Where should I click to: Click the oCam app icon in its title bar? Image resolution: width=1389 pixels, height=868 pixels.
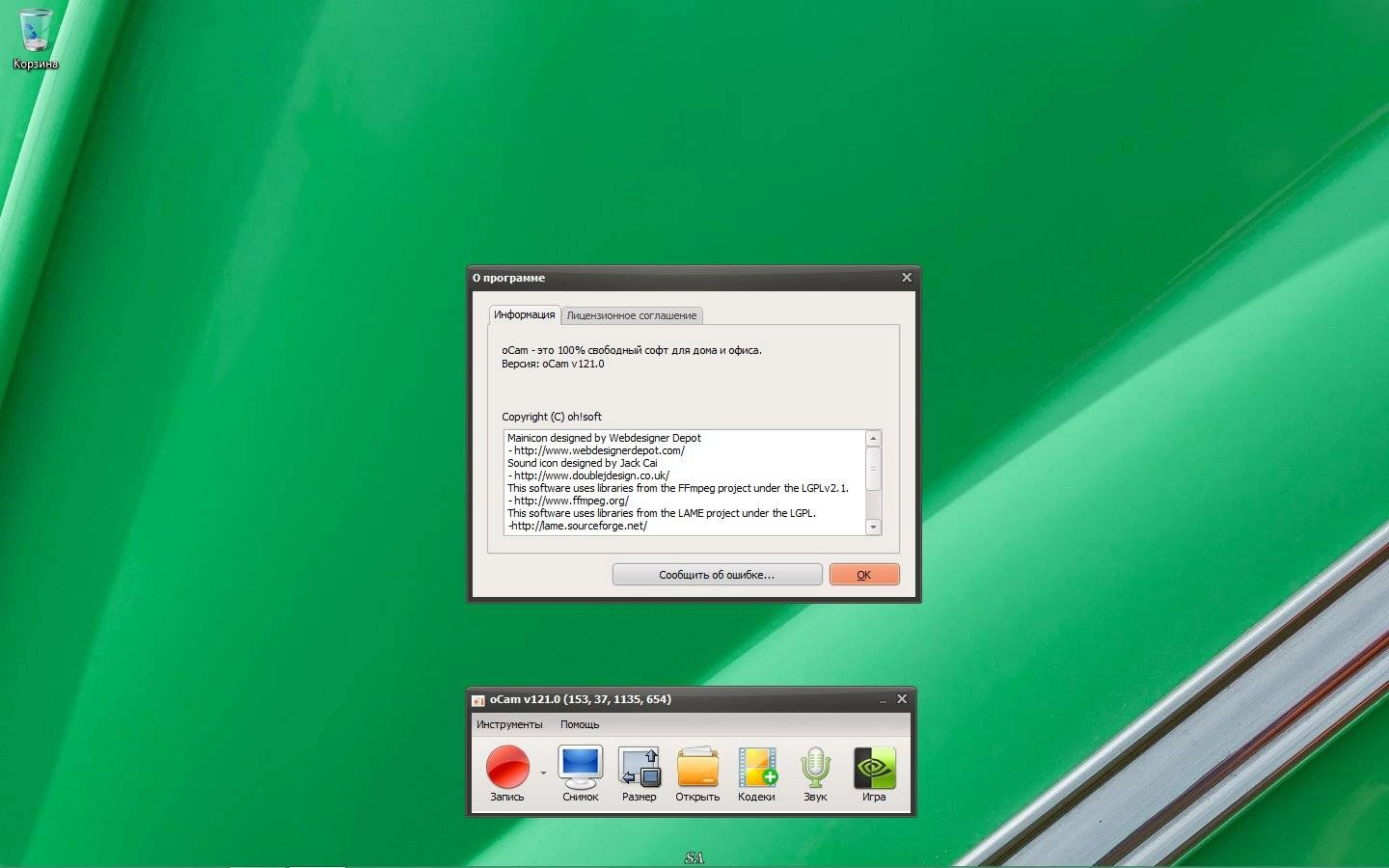click(478, 700)
